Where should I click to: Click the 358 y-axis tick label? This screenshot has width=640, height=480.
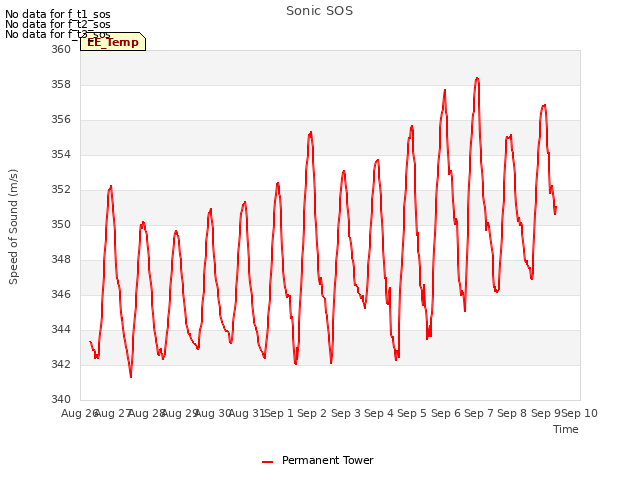[x=61, y=84]
